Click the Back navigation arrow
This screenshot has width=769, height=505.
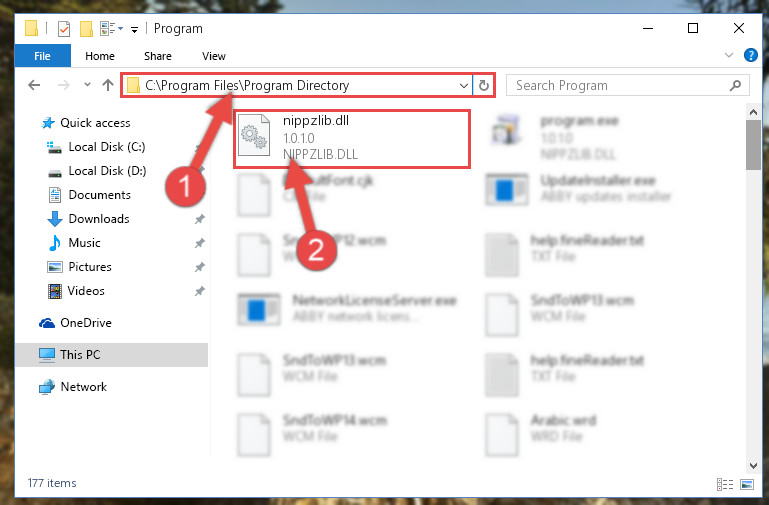click(x=34, y=85)
